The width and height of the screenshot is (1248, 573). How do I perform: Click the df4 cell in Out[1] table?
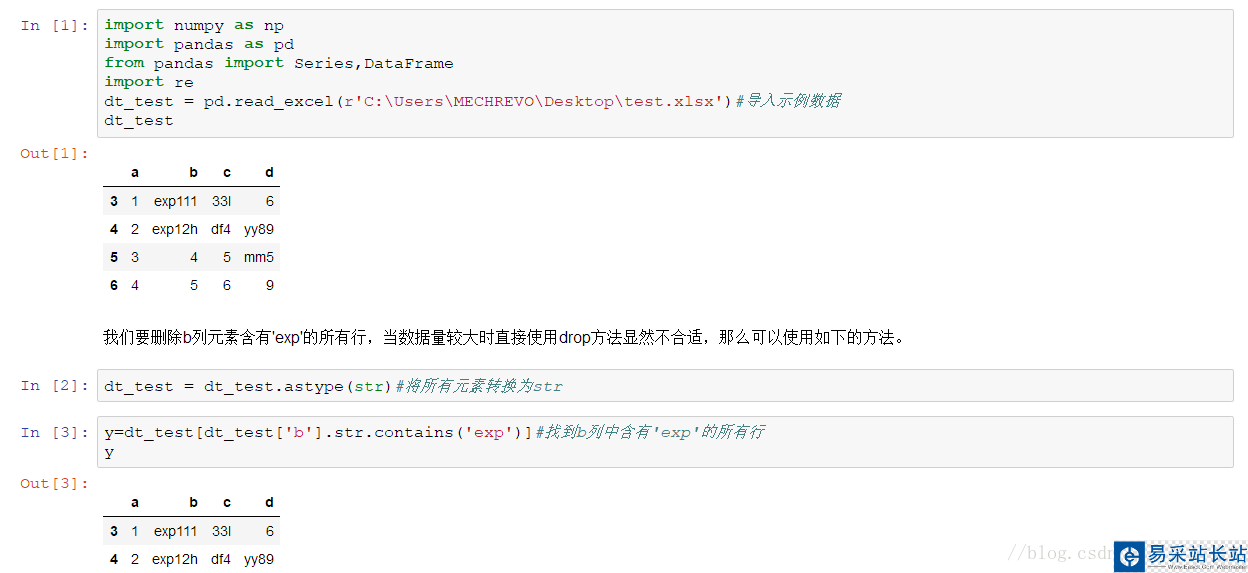[221, 229]
